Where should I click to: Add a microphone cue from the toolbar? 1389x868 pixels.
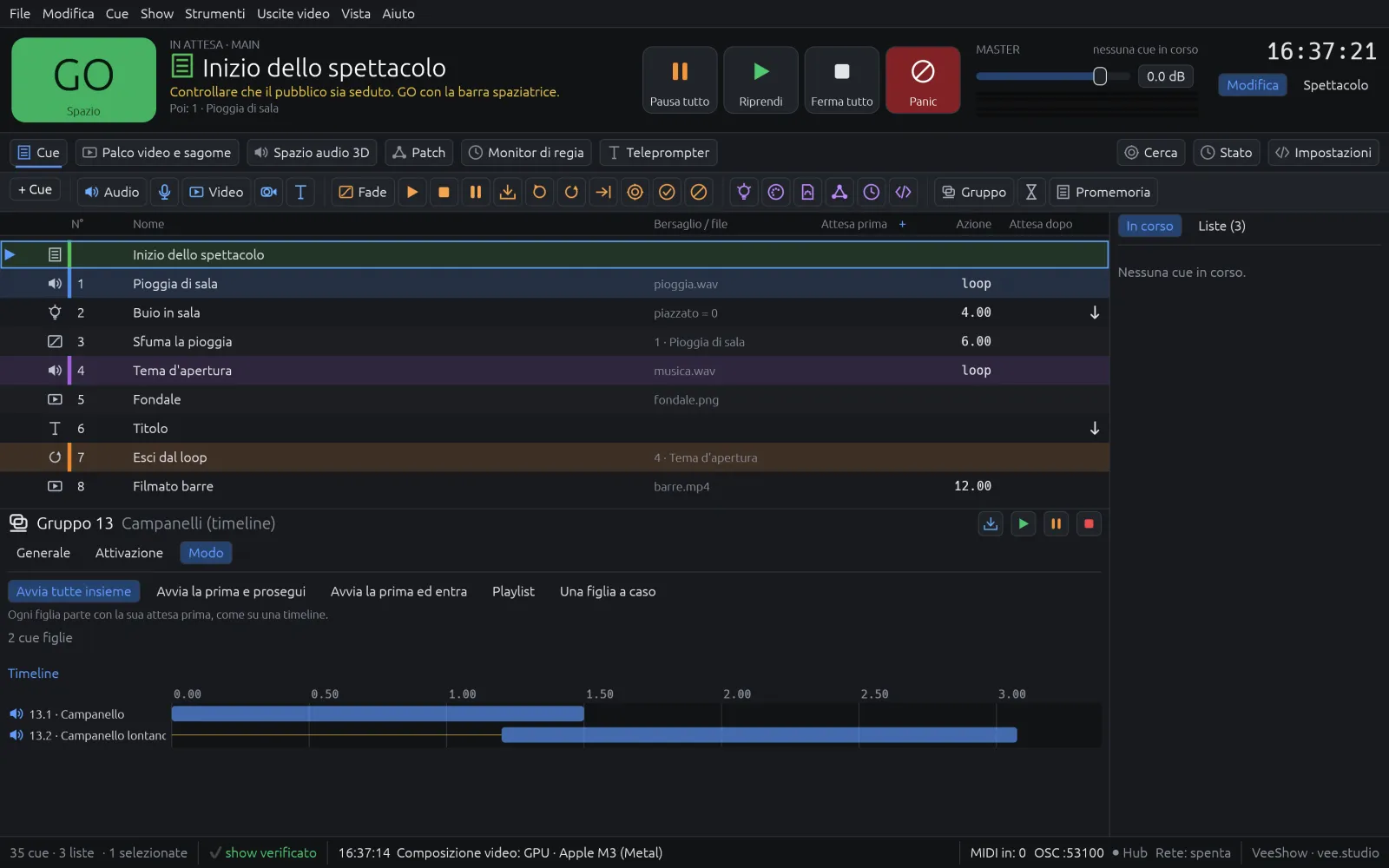[x=164, y=192]
